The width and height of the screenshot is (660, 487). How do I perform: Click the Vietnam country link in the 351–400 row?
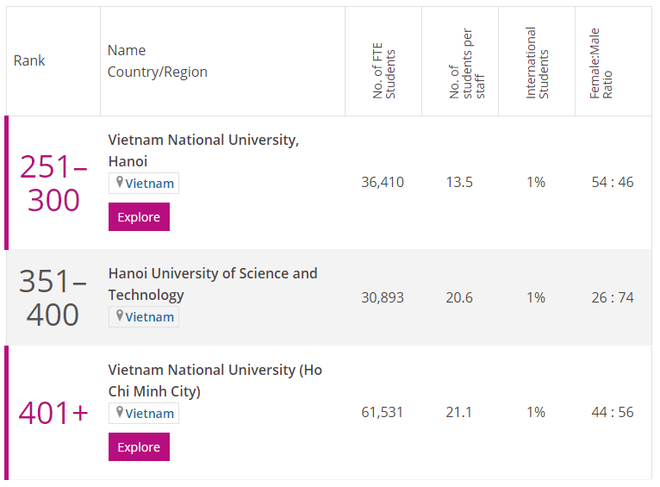click(150, 317)
